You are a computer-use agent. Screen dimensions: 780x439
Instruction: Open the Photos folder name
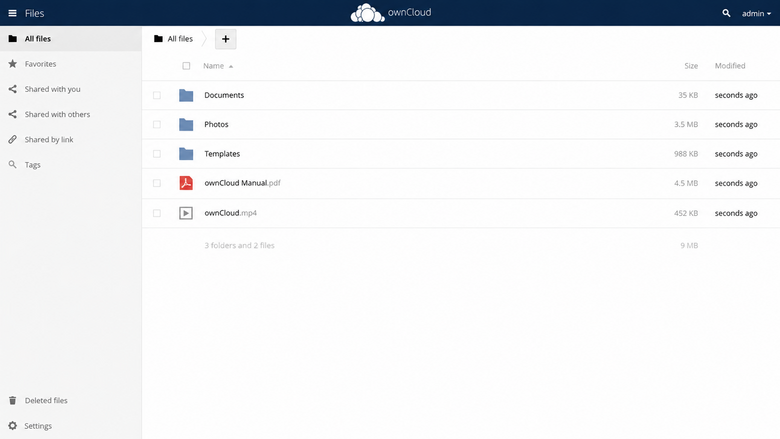click(x=216, y=124)
